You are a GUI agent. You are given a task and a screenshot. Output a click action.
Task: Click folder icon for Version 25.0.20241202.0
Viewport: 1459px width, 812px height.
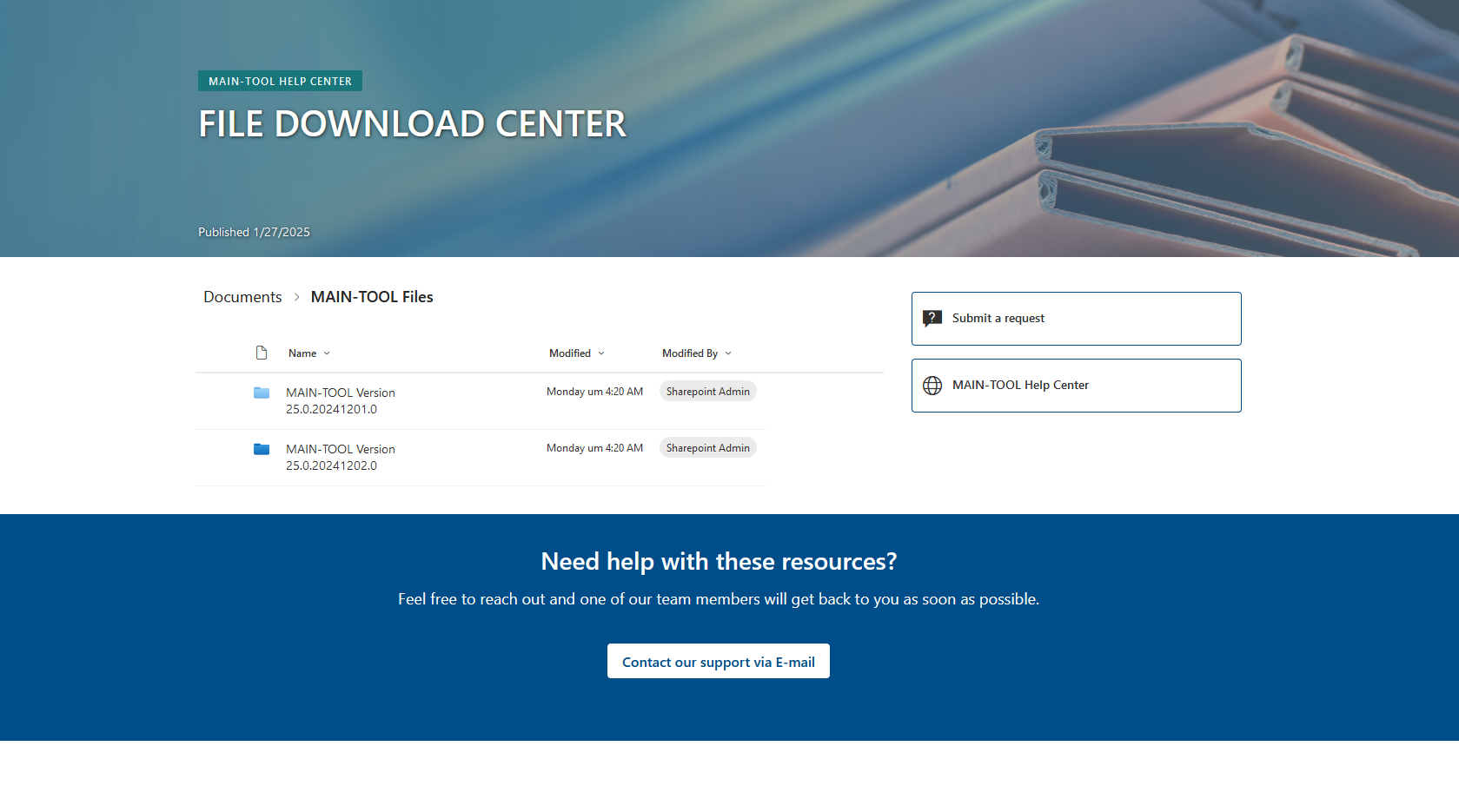(262, 449)
